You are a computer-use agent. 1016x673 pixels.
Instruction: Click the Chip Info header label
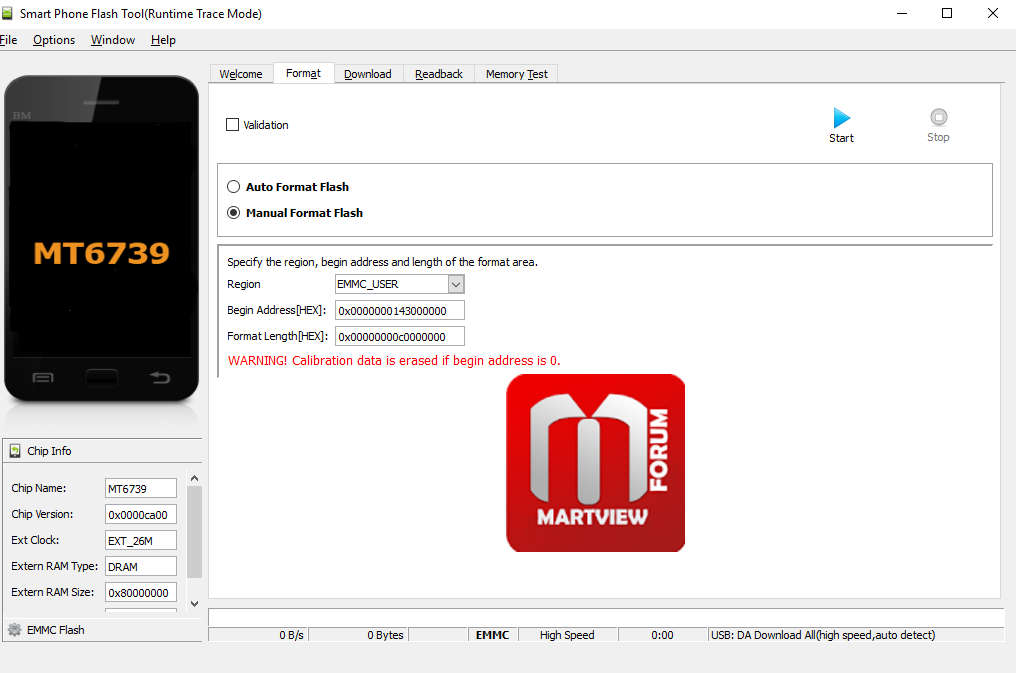49,451
